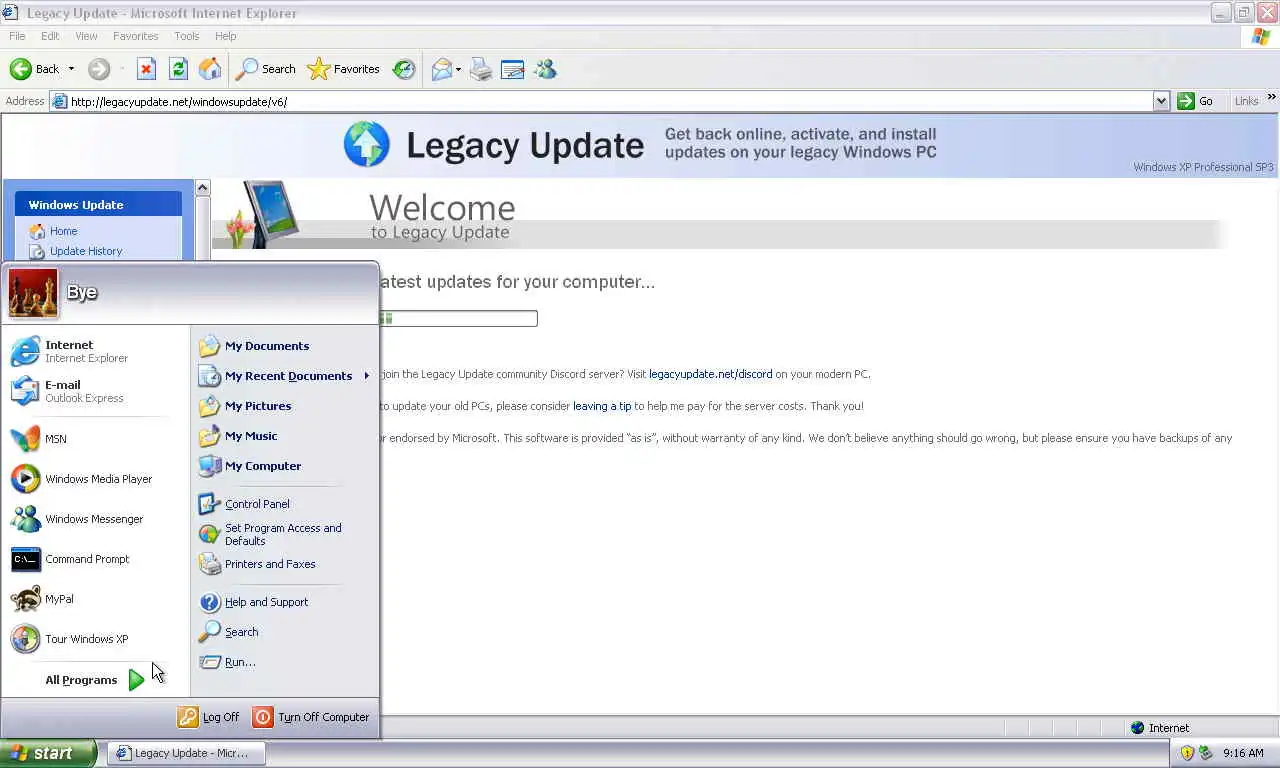1280x768 pixels.
Task: Click the Refresh toolbar icon
Action: [178, 69]
